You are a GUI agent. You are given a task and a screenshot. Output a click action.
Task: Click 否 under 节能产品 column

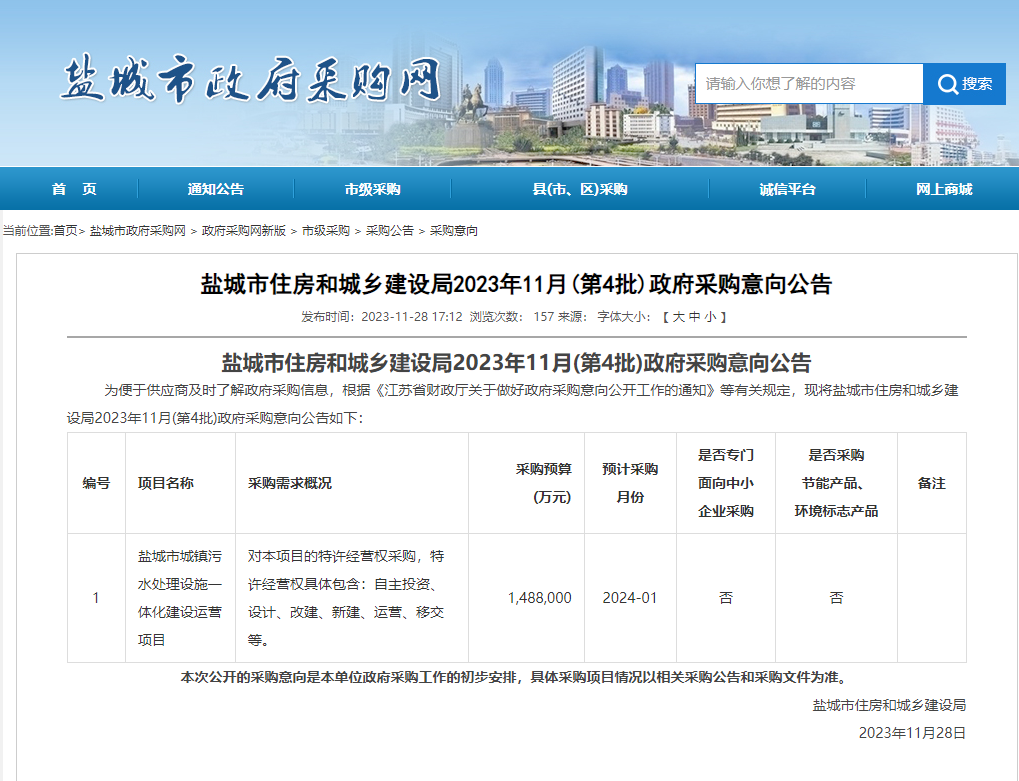tap(836, 598)
